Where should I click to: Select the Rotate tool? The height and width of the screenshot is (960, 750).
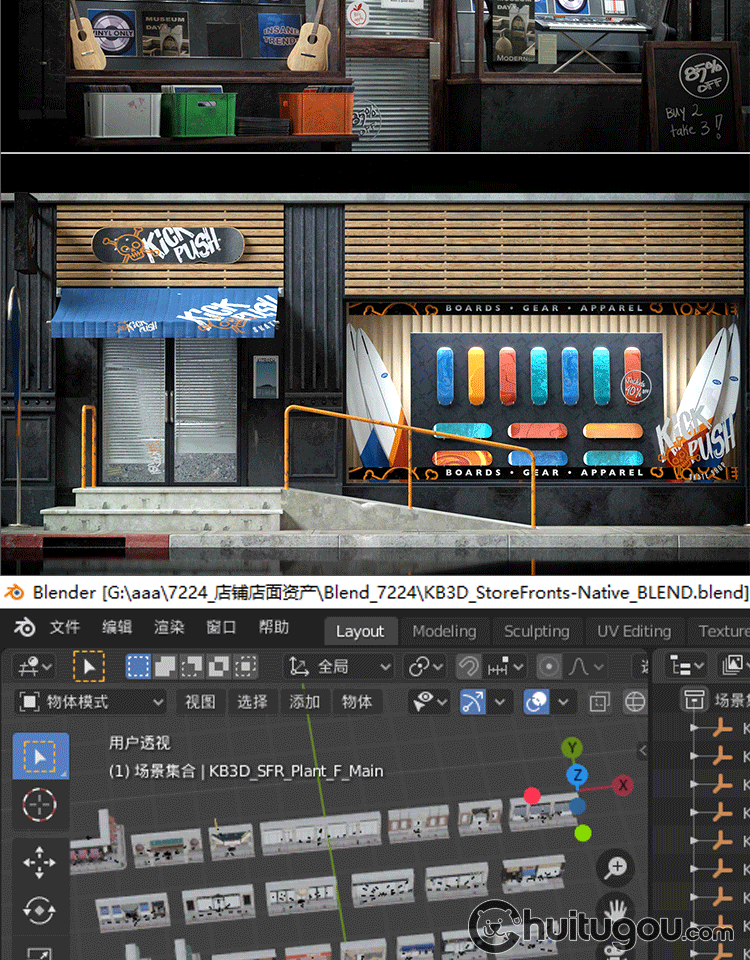point(40,910)
